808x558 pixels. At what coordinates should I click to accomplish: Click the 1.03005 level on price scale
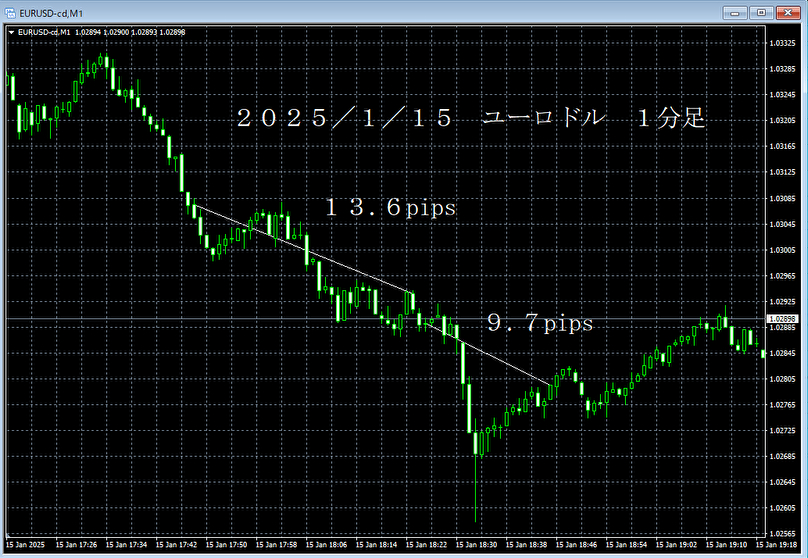[784, 250]
